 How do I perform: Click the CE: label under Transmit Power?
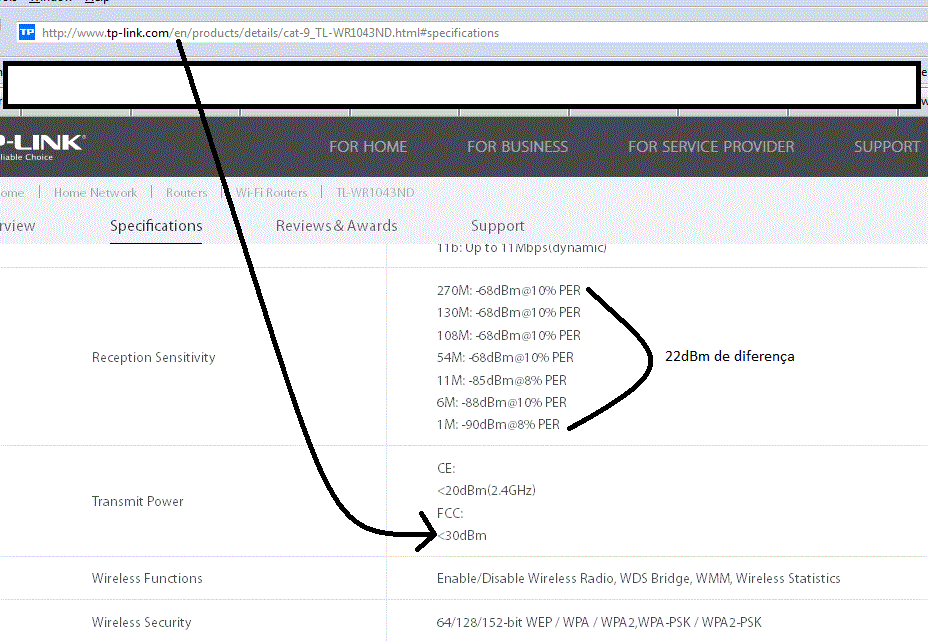(446, 469)
